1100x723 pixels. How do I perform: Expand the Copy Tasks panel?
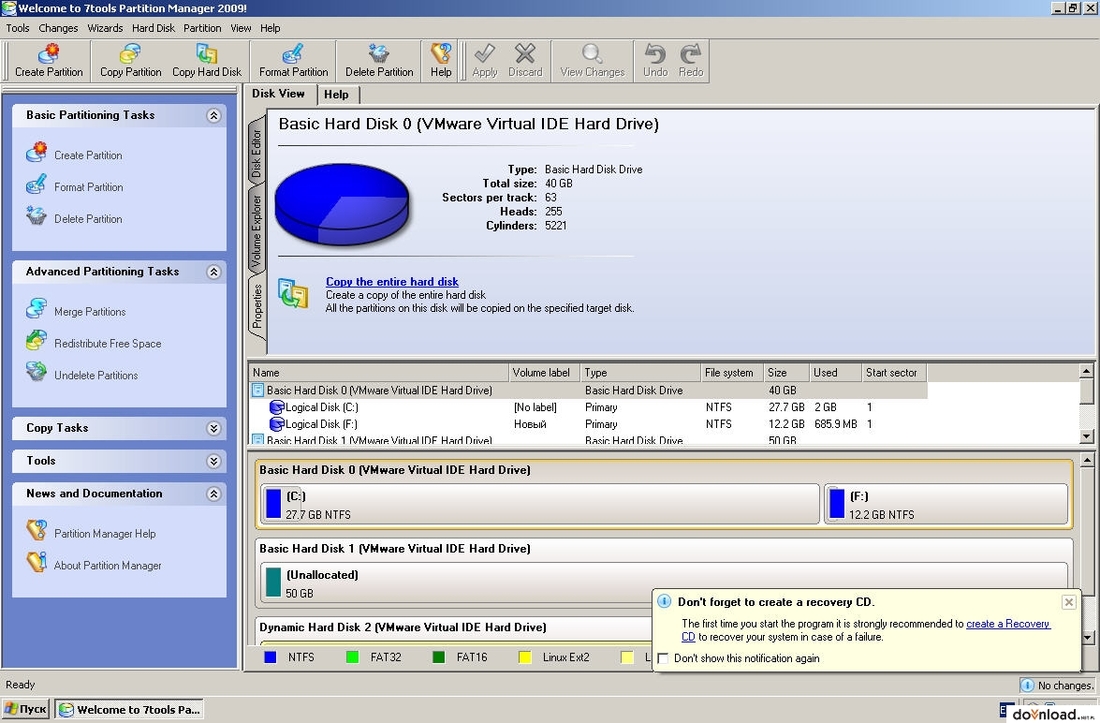[214, 428]
